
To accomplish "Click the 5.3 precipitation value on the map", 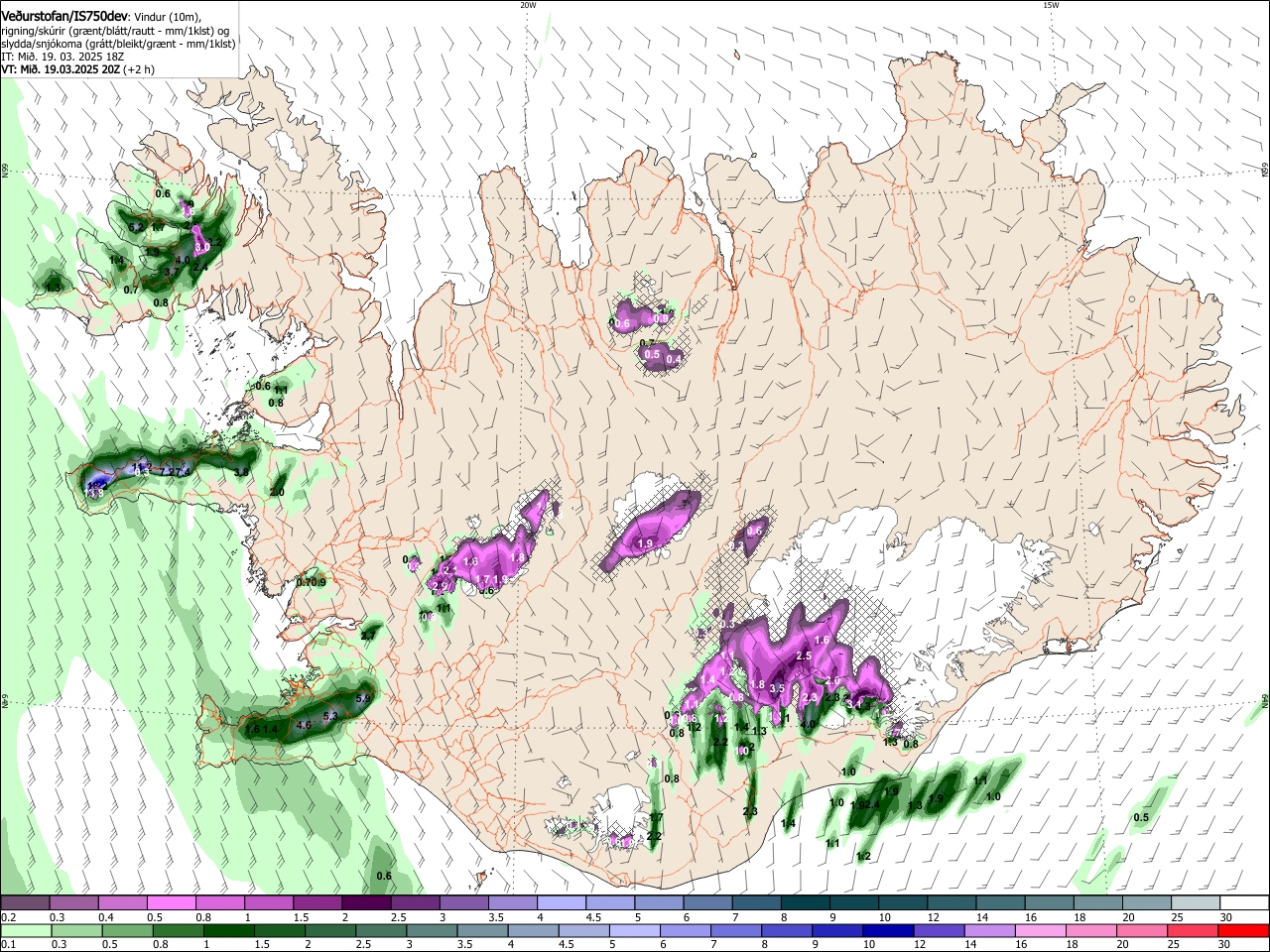I will pos(330,715).
